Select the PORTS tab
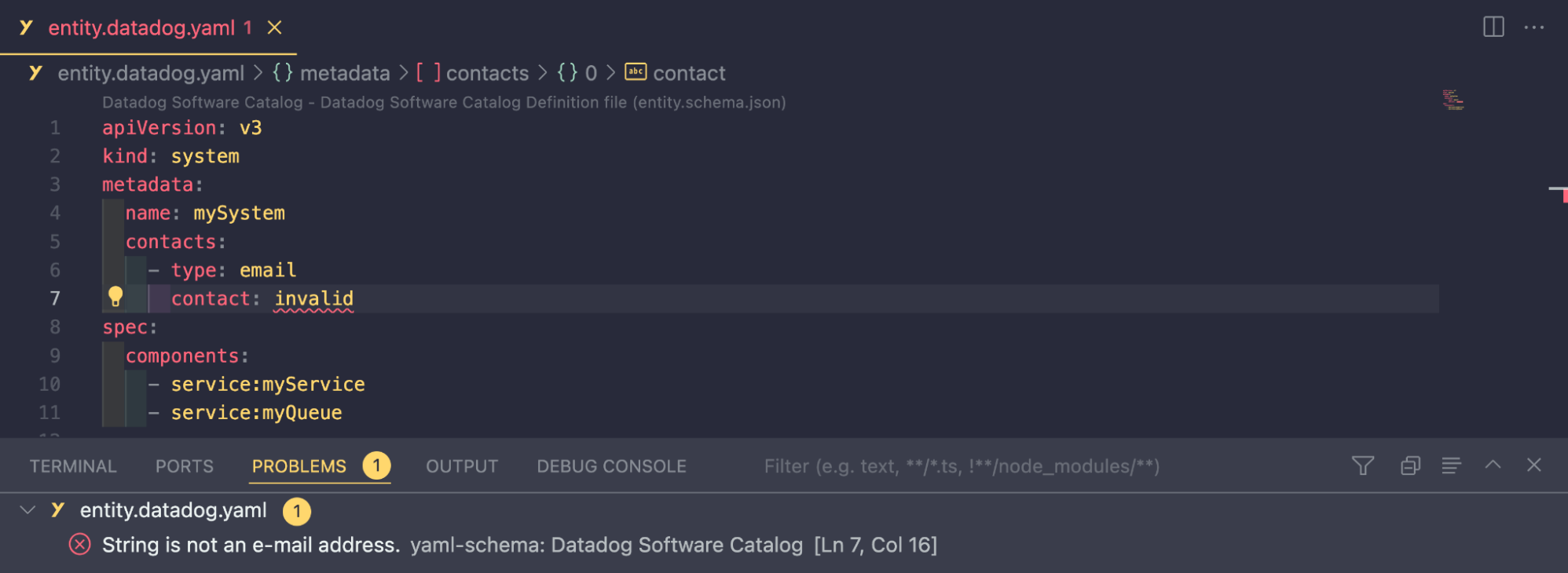Viewport: 1568px width, 573px height. (x=183, y=465)
